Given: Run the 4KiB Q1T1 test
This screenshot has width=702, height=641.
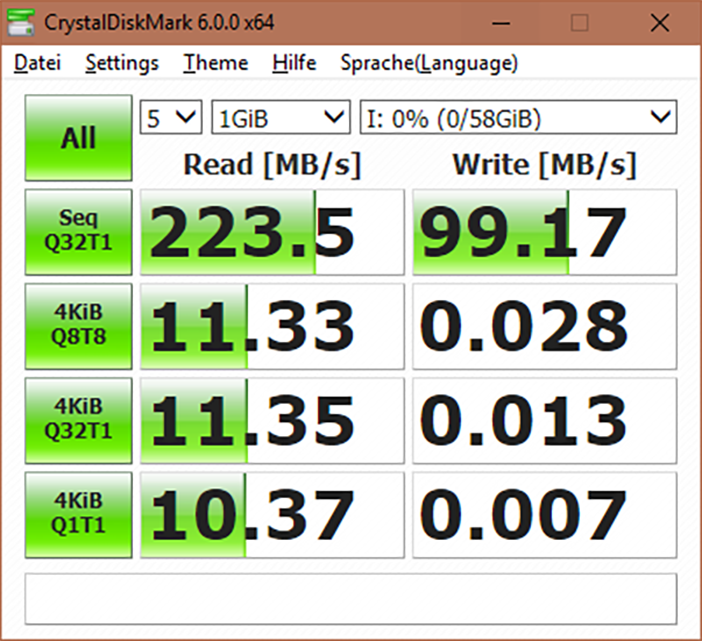Looking at the screenshot, I should (x=78, y=515).
